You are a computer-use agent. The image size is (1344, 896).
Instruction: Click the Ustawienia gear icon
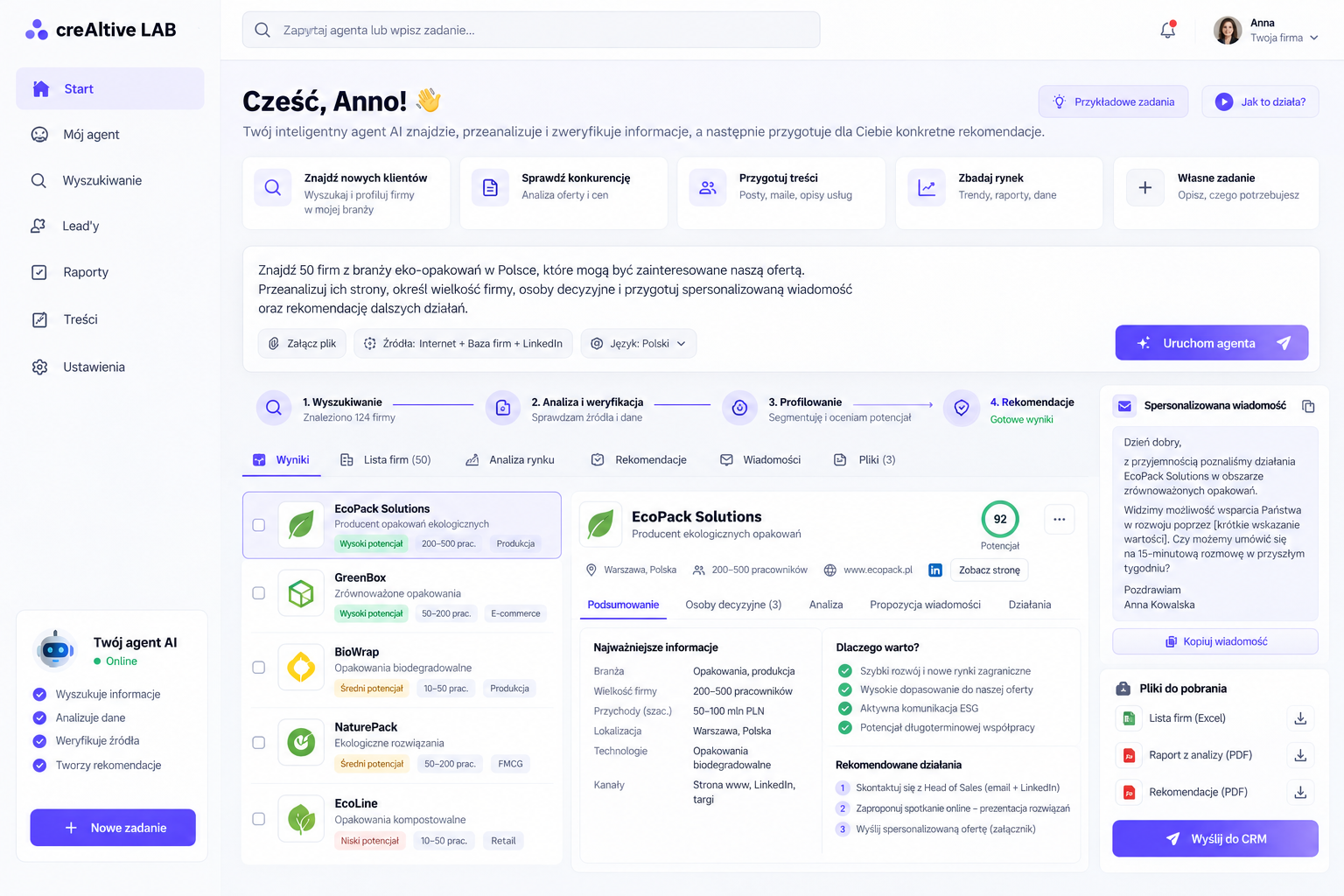coord(39,367)
